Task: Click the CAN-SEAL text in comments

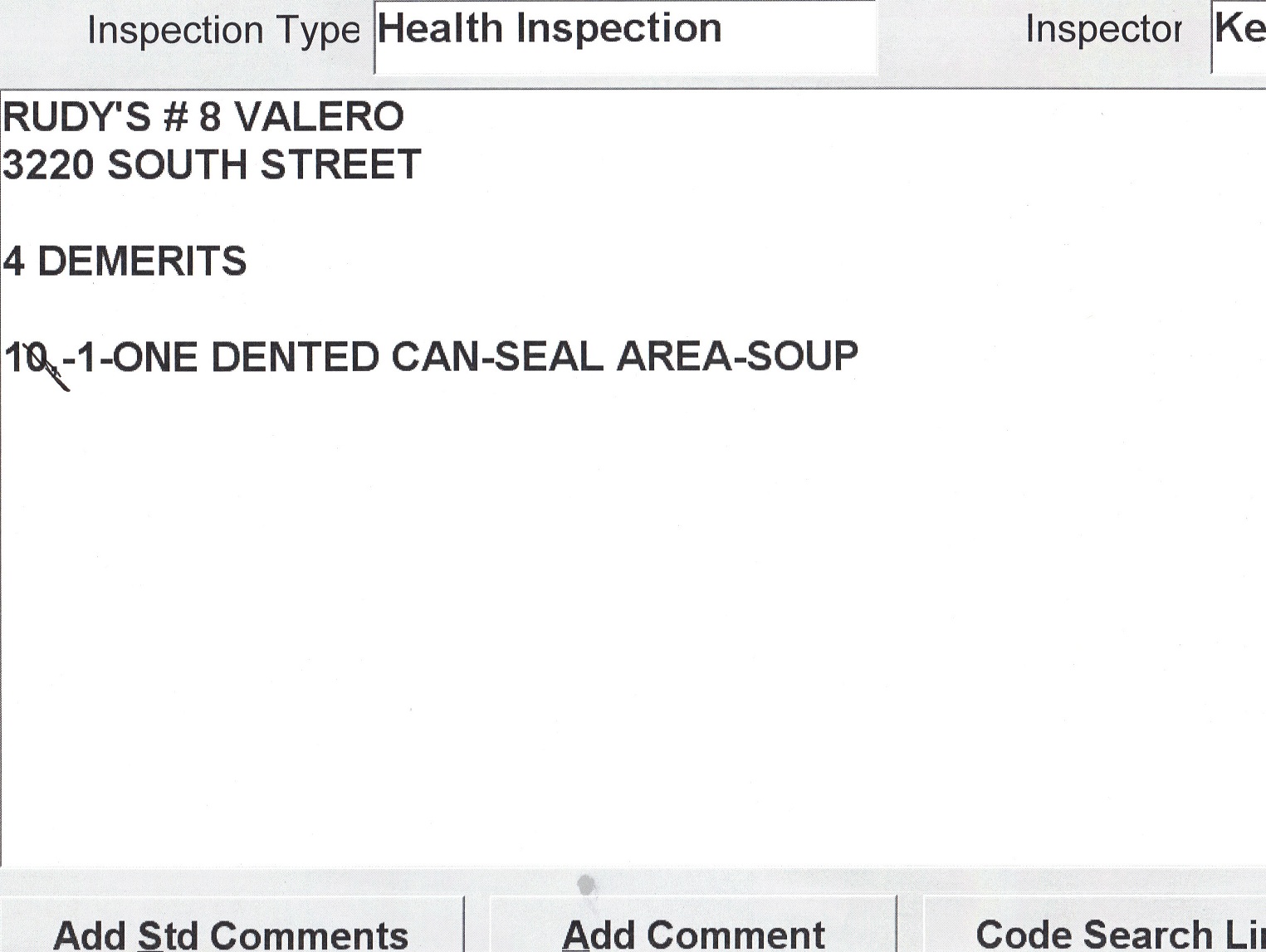Action: [x=496, y=358]
